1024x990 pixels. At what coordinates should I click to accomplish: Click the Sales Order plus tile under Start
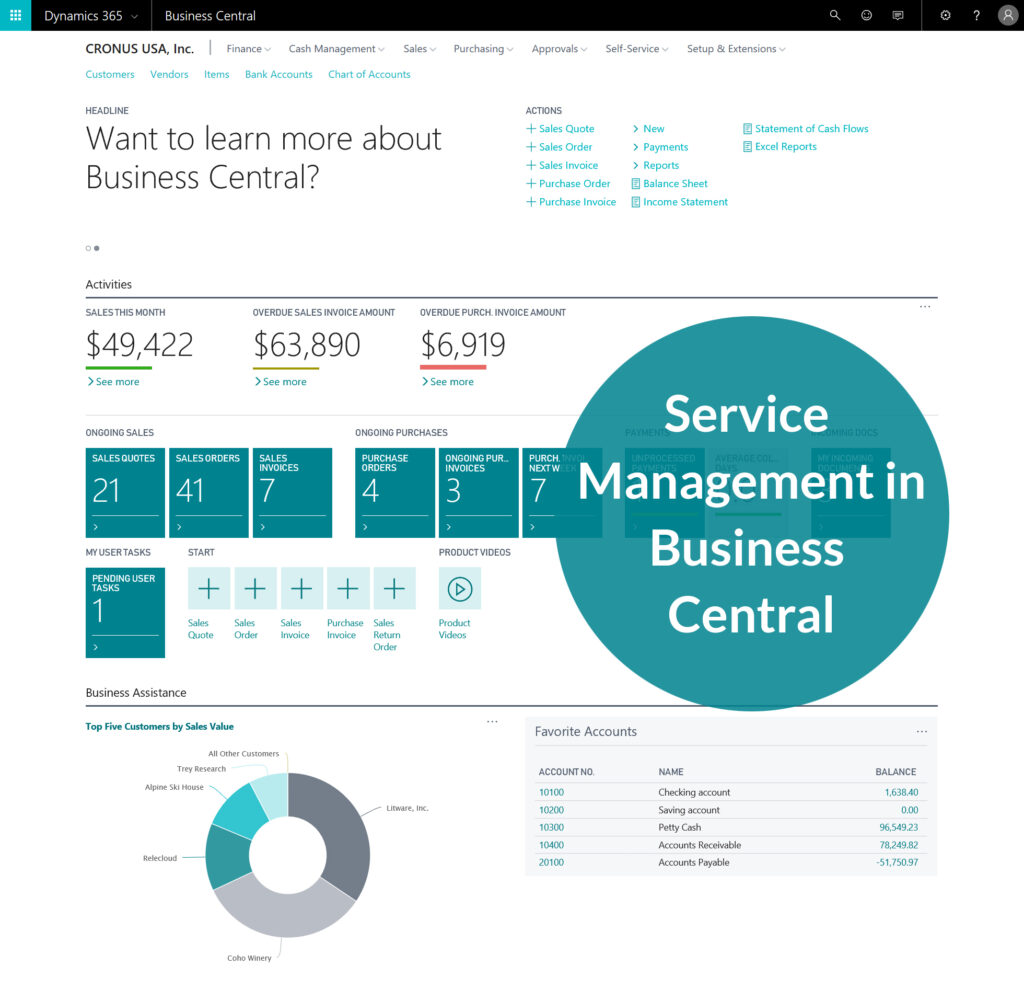click(255, 589)
